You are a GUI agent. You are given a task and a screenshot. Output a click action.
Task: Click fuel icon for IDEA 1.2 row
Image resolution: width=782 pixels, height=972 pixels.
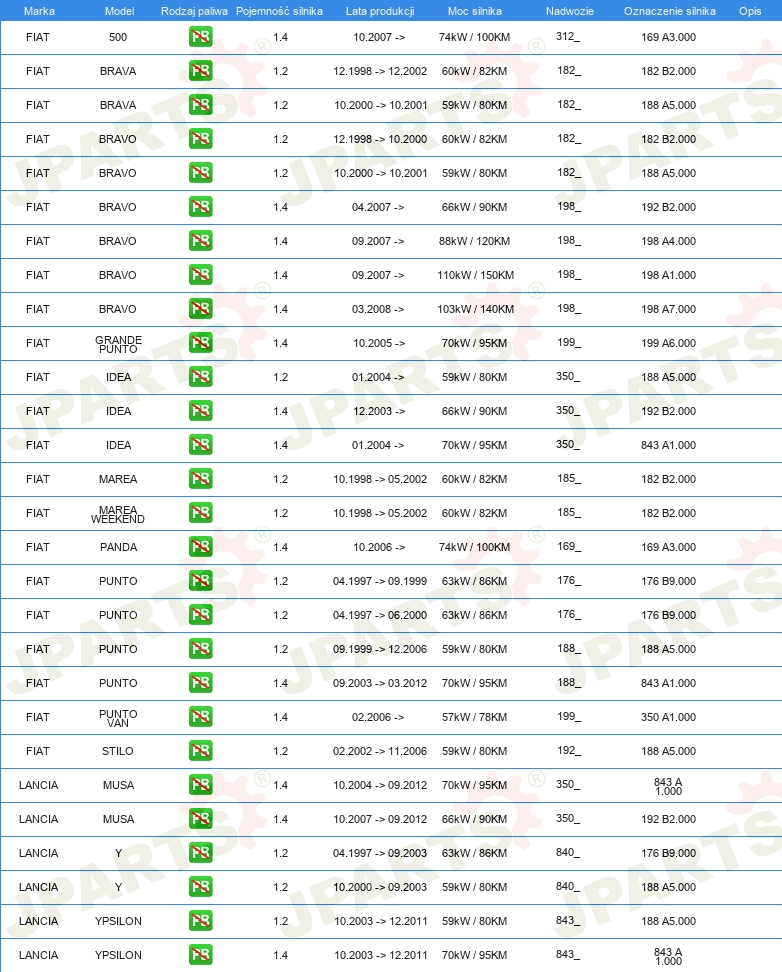tap(200, 377)
